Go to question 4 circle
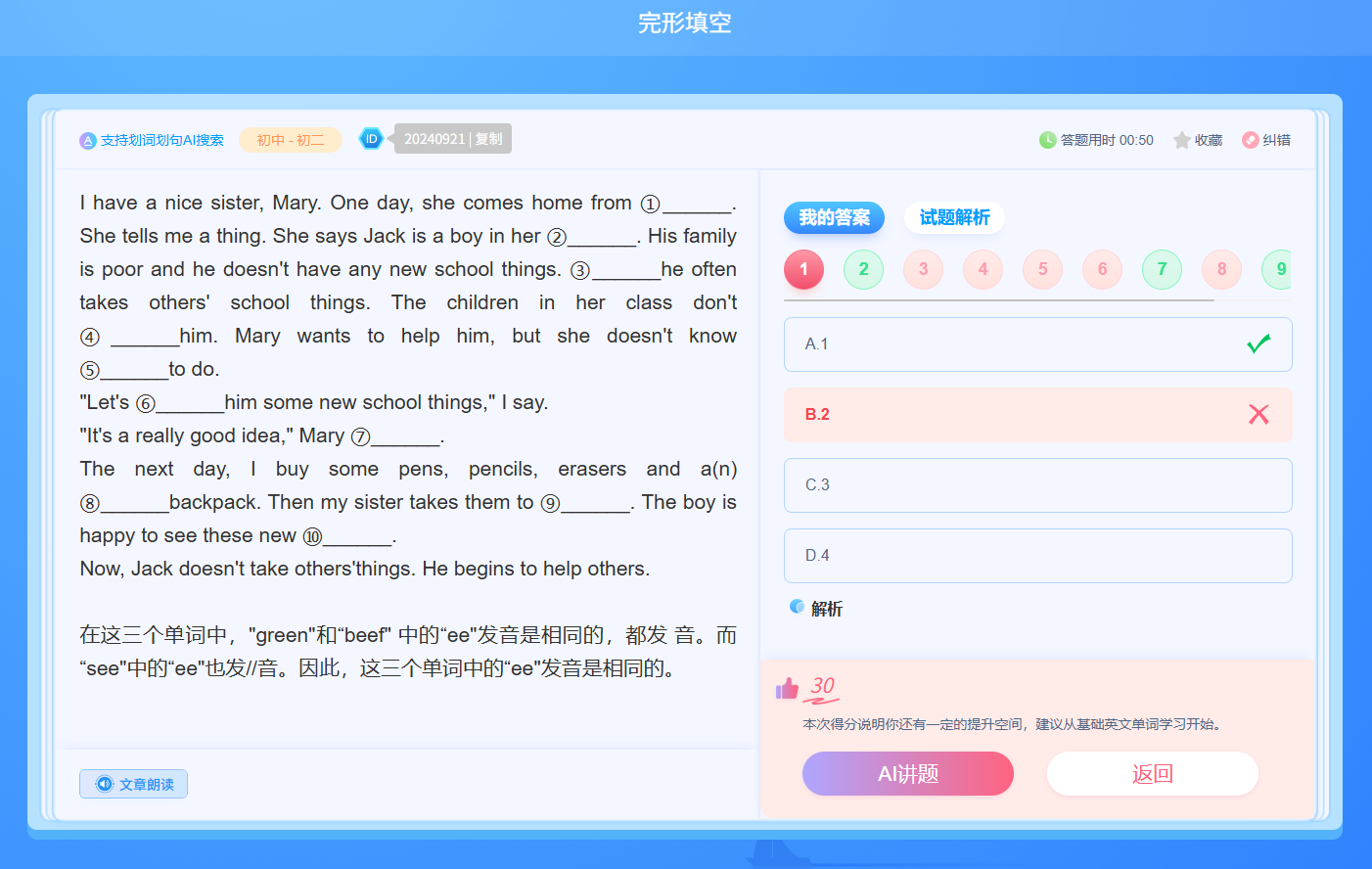The width and height of the screenshot is (1372, 869). (983, 269)
